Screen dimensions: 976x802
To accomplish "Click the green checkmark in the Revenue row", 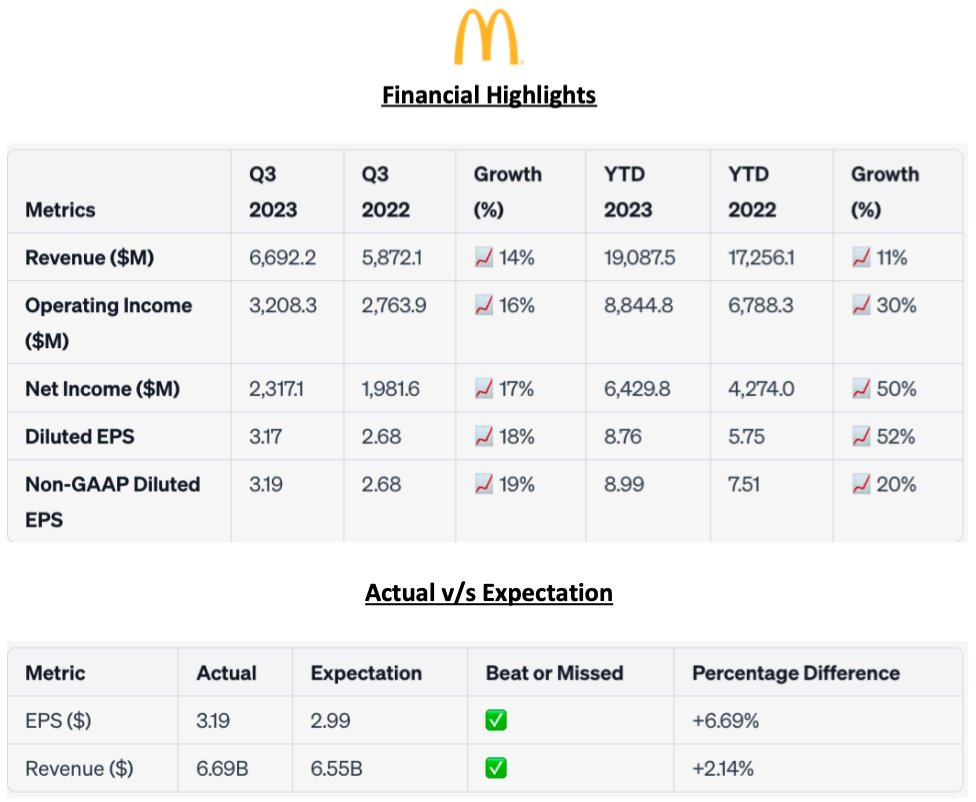I will click(496, 769).
